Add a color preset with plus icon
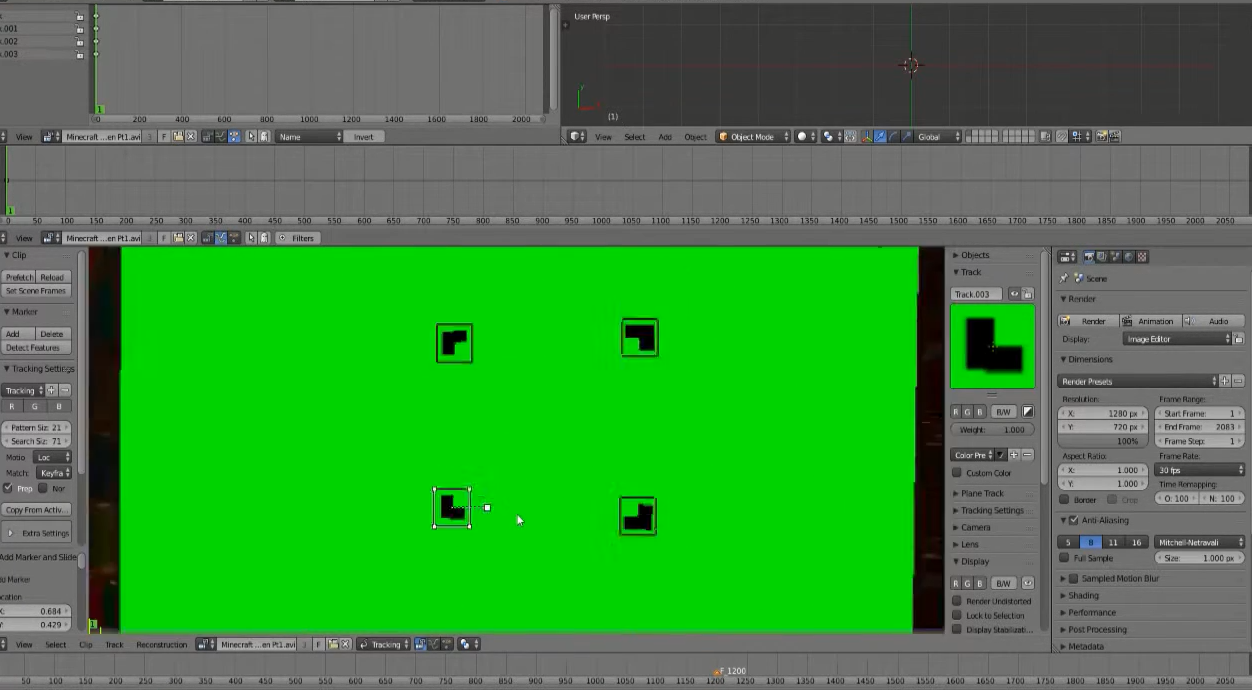The height and width of the screenshot is (690, 1252). tap(1014, 455)
